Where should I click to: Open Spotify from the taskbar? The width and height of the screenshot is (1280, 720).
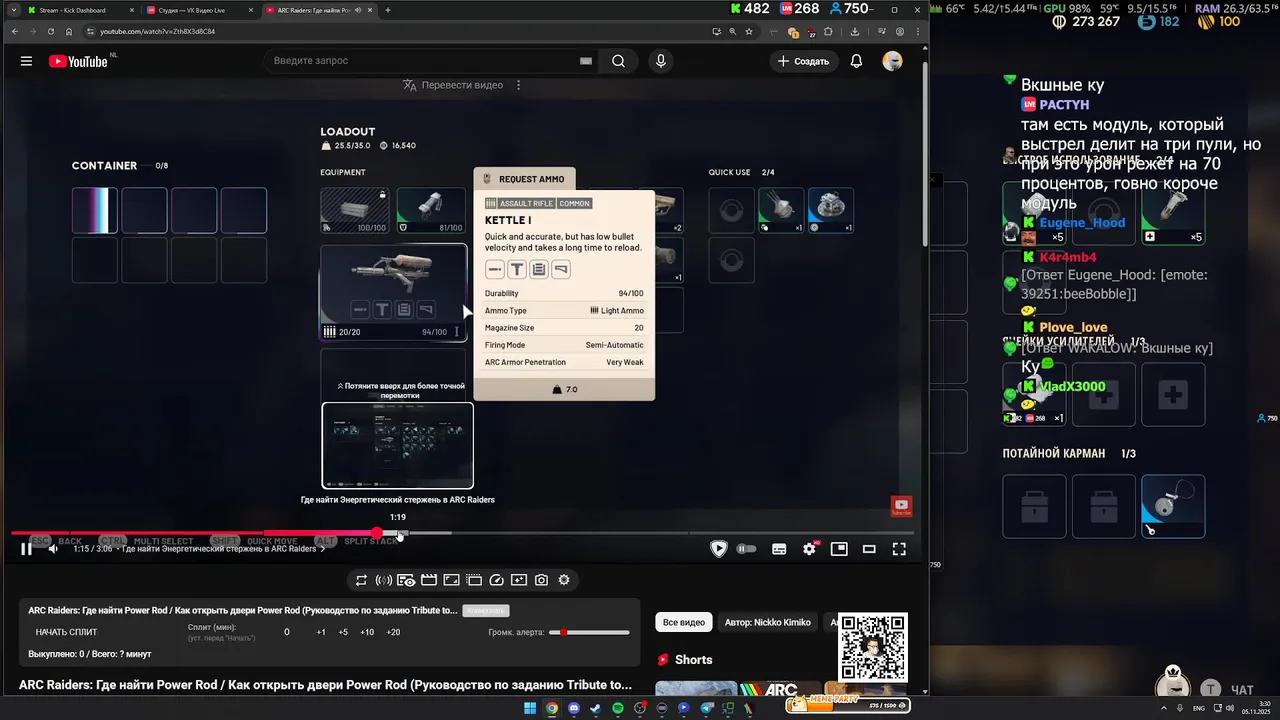coord(618,708)
